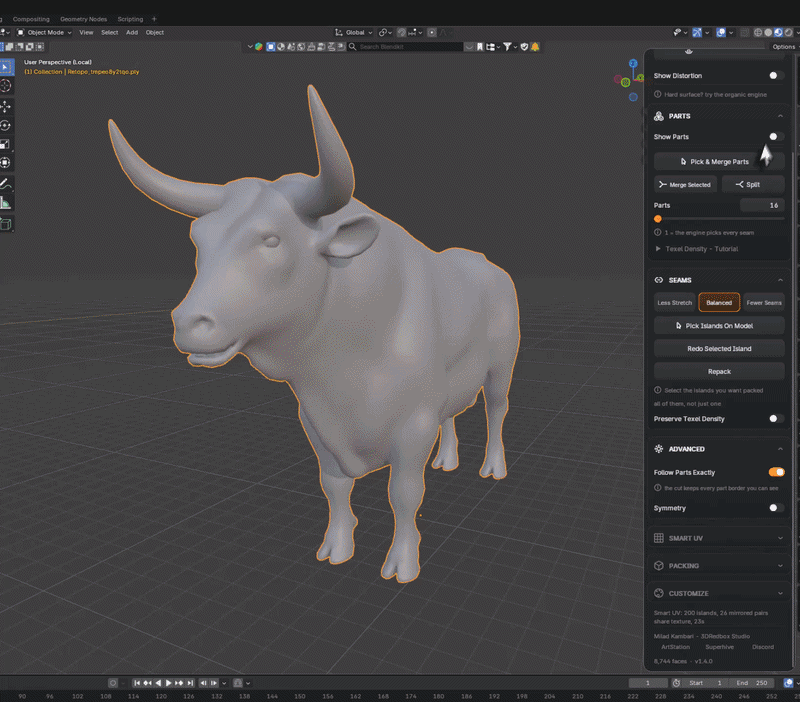
Task: Expand the Smart UV section
Action: point(719,538)
